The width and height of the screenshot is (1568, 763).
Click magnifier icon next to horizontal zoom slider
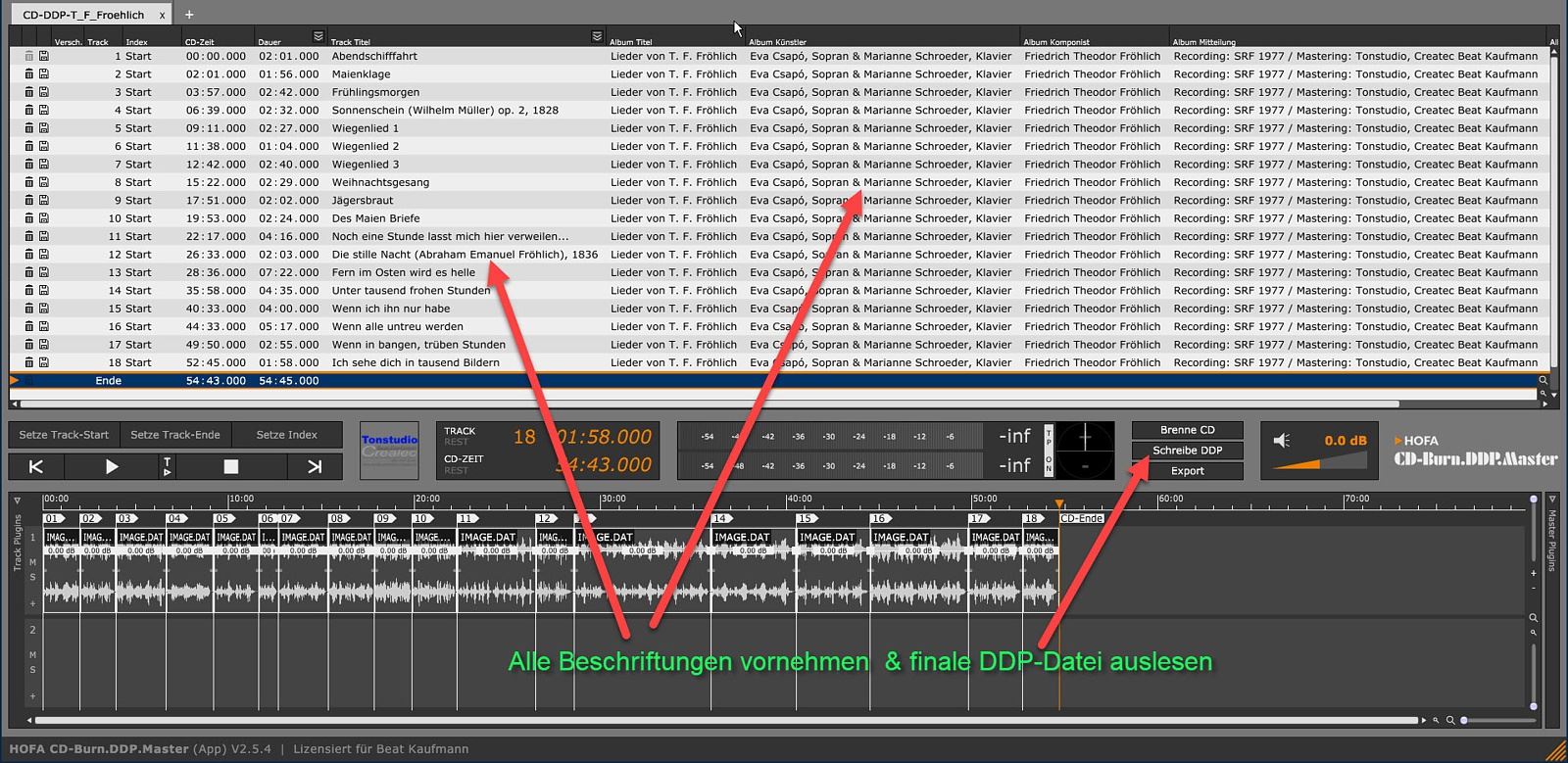point(1450,721)
